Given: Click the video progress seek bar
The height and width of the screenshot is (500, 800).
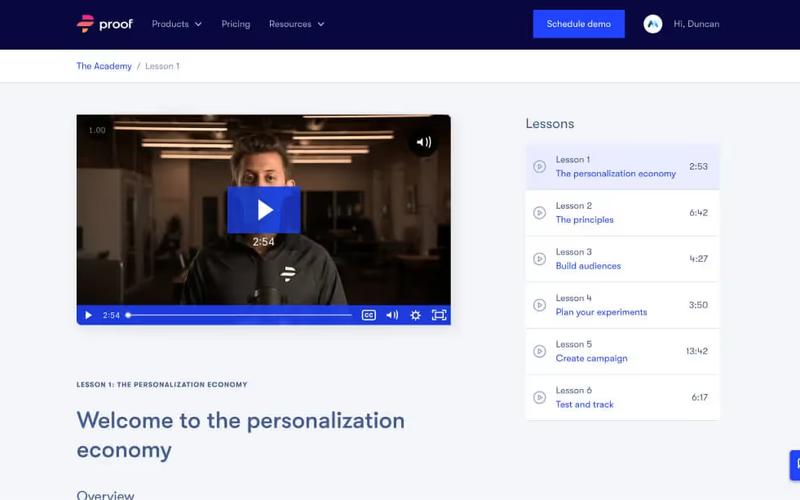Looking at the screenshot, I should tap(239, 315).
